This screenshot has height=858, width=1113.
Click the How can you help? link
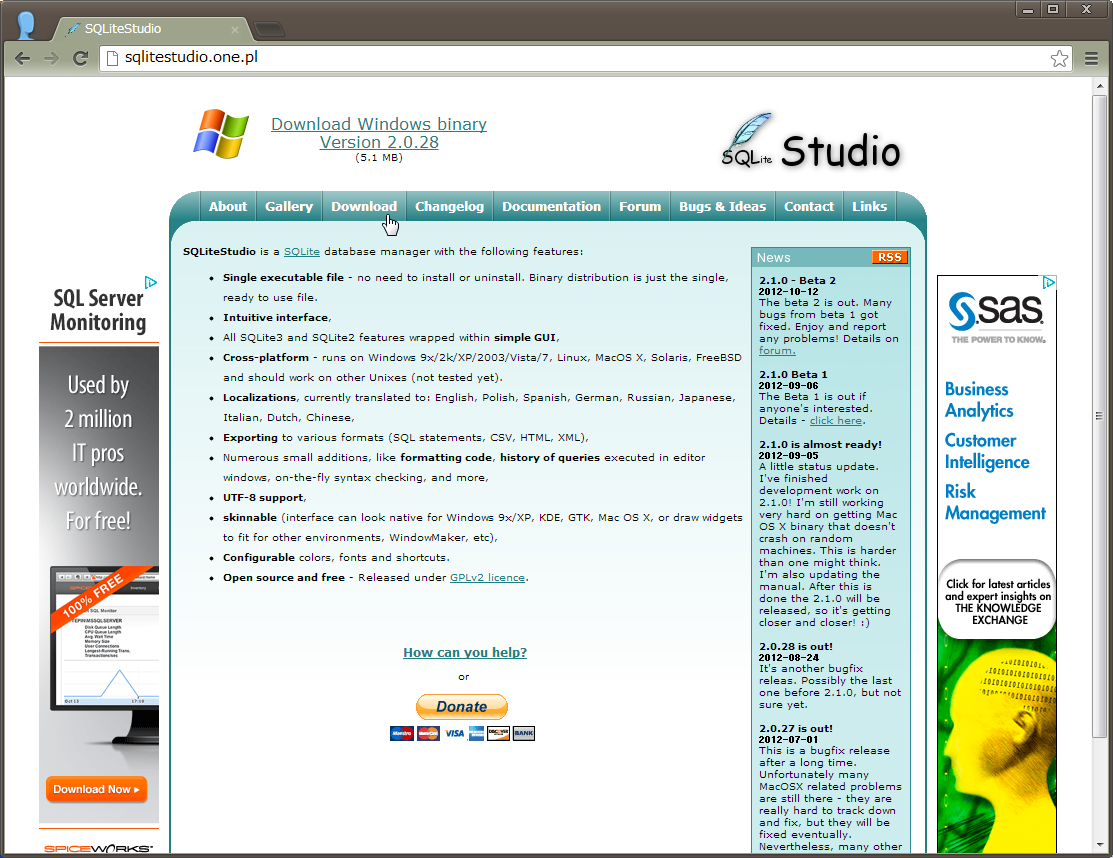click(465, 652)
